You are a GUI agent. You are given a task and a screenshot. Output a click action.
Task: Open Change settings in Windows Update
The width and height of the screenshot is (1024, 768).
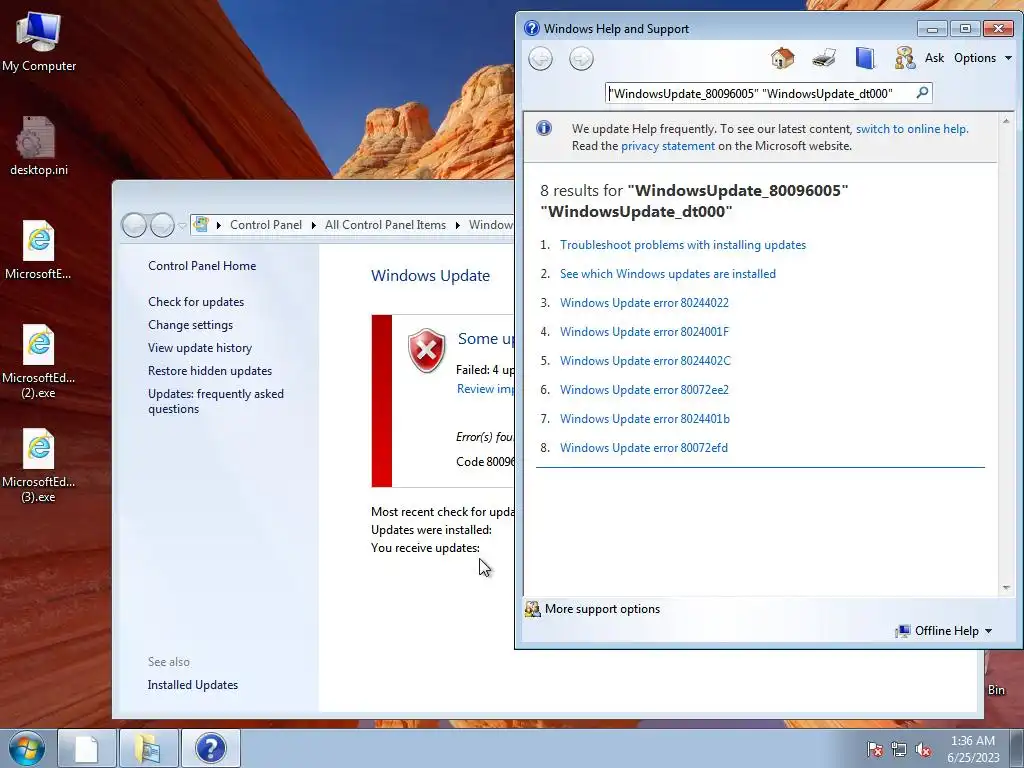pyautogui.click(x=190, y=325)
